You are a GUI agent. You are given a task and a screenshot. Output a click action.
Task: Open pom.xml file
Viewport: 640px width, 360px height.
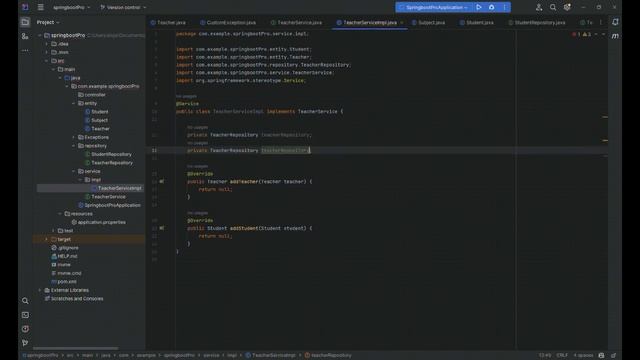(64, 282)
